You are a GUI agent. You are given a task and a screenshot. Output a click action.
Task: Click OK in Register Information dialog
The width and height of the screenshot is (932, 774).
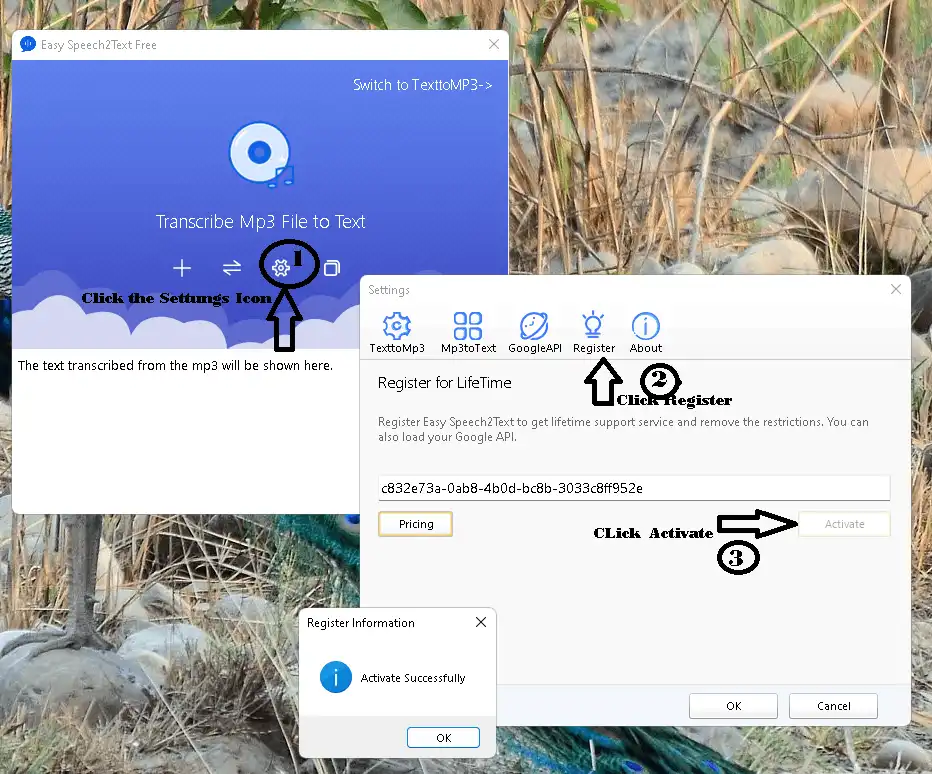443,738
